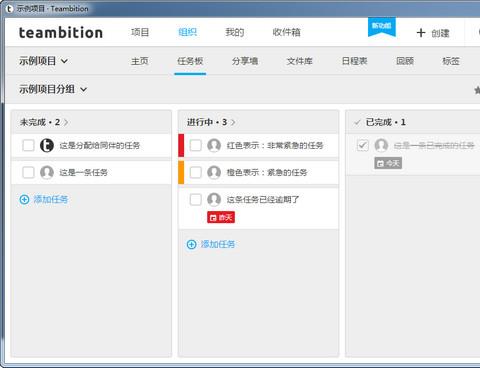Click the 进行中 · 3 column title

click(207, 122)
